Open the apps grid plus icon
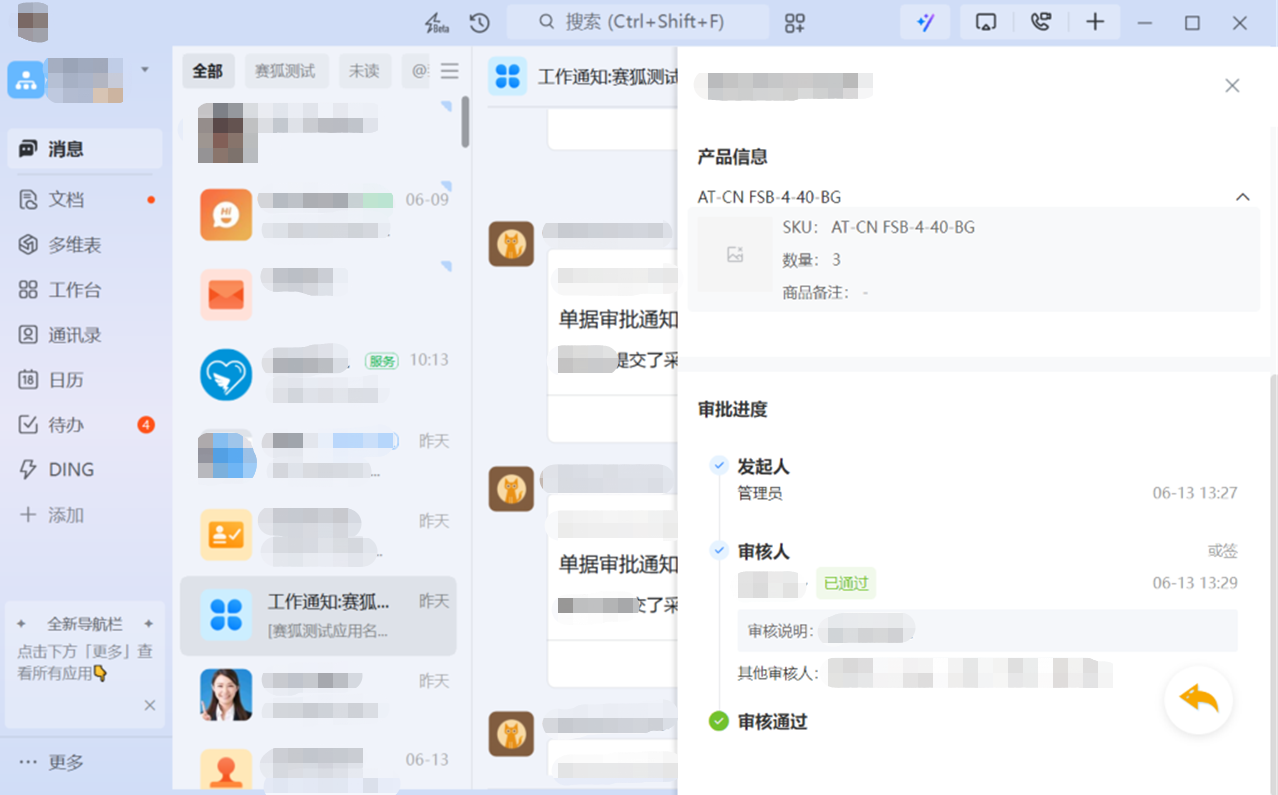The image size is (1278, 795). 795,22
